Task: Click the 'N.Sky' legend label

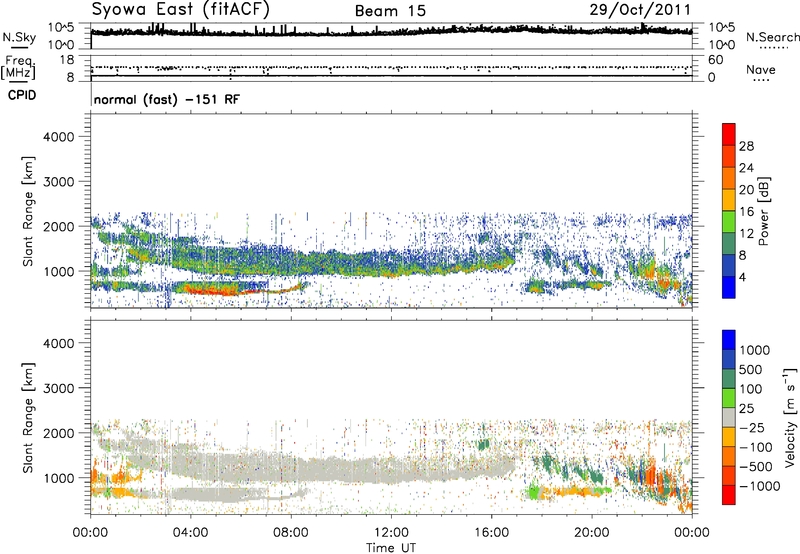Action: (19, 37)
